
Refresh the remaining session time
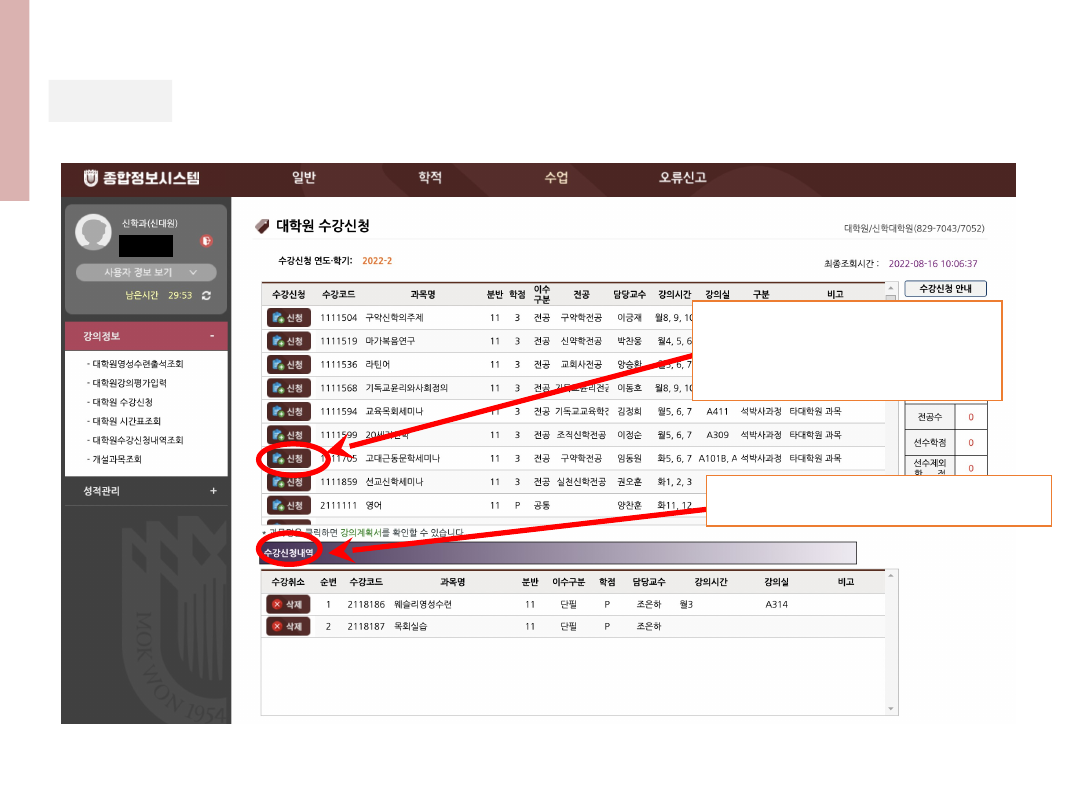206,295
